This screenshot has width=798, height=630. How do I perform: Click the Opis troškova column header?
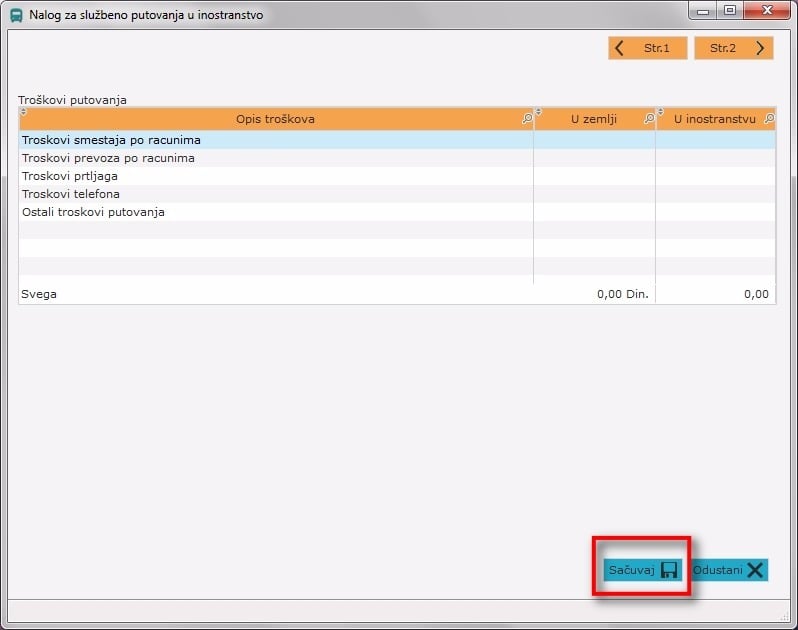(x=276, y=119)
